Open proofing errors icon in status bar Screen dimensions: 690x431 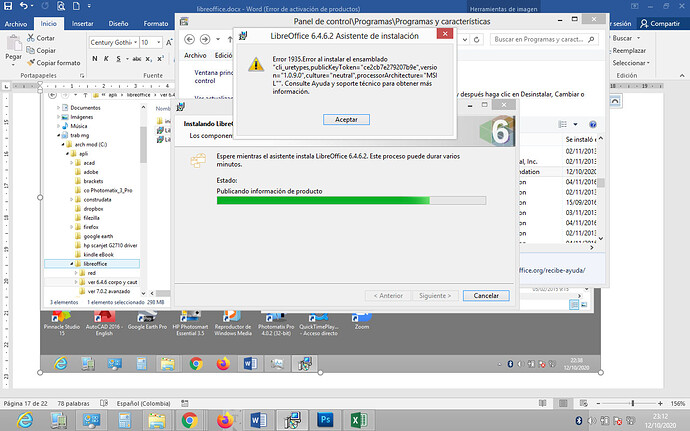[x=104, y=403]
